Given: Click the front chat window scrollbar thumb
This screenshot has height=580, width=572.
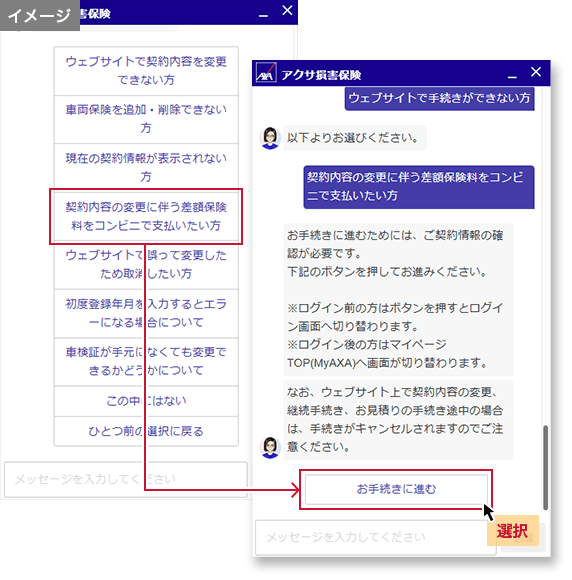Looking at the screenshot, I should 545,468.
